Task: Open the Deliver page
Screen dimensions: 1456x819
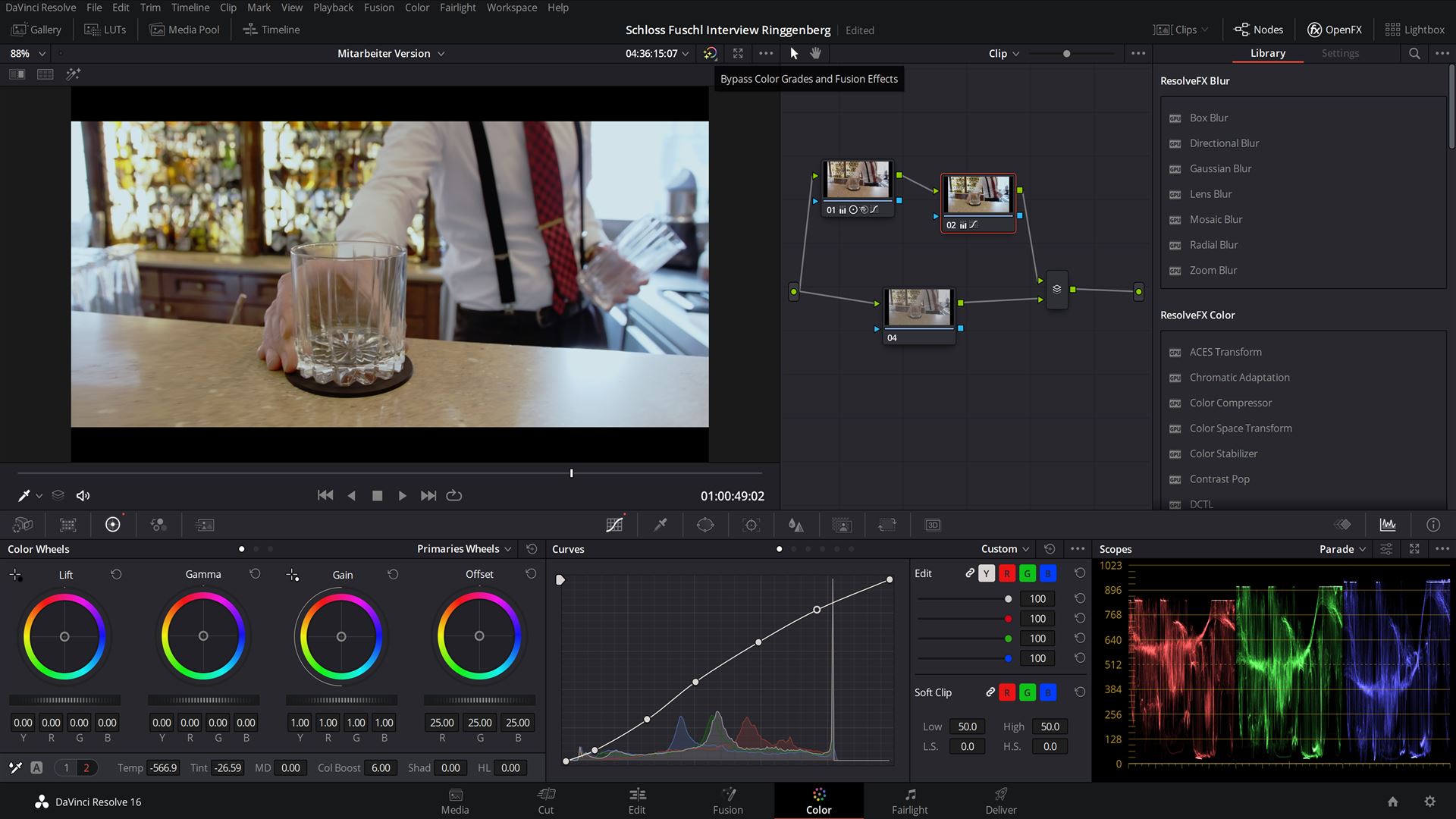Action: point(1000,801)
